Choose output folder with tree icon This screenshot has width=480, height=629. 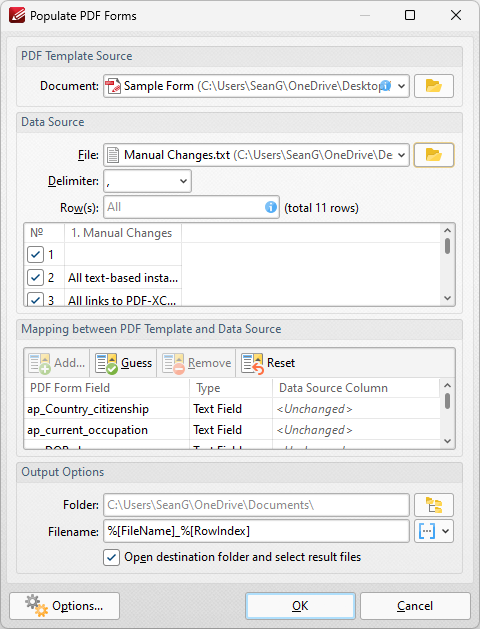click(433, 505)
